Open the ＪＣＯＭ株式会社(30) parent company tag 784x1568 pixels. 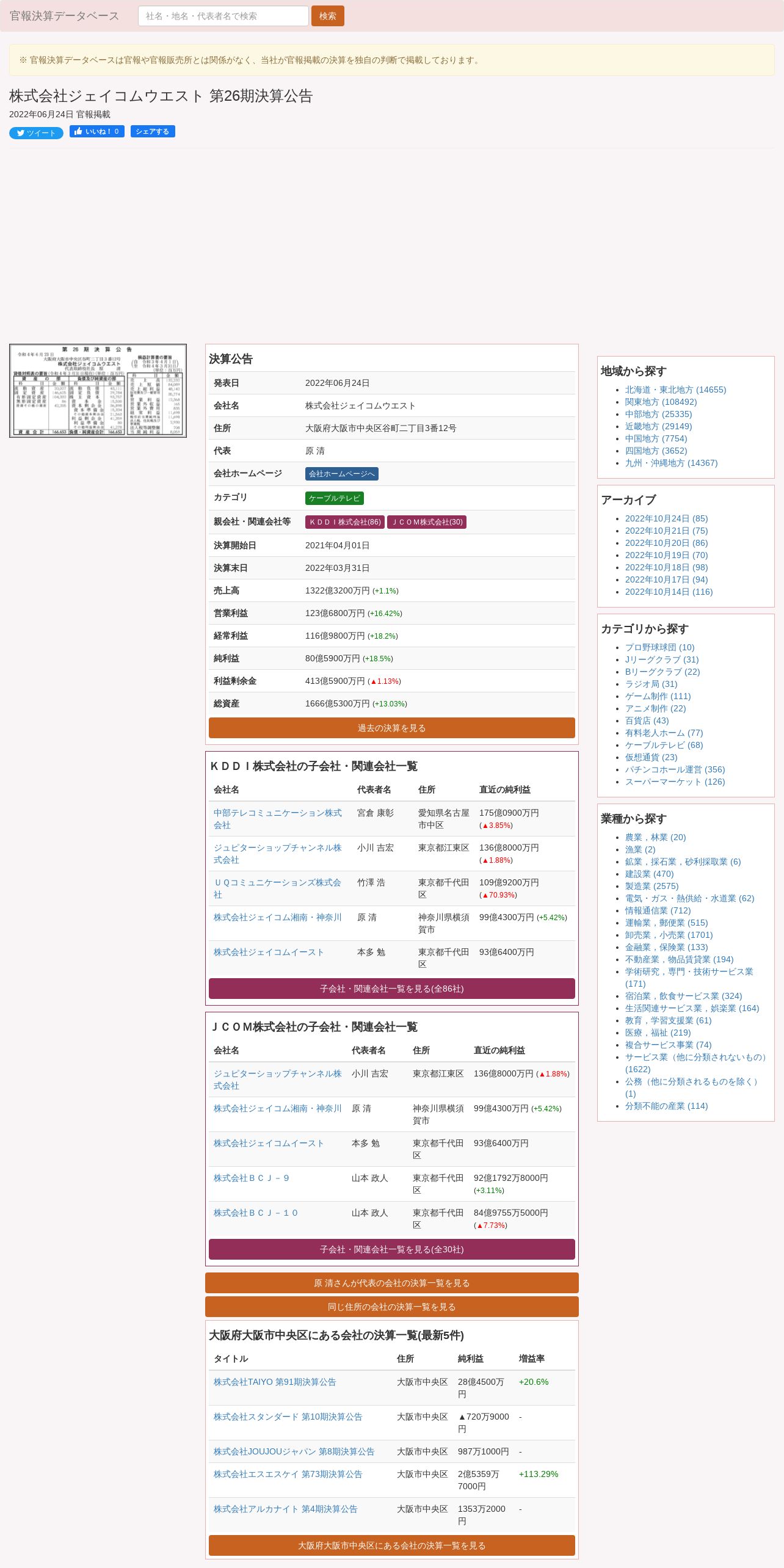point(427,522)
